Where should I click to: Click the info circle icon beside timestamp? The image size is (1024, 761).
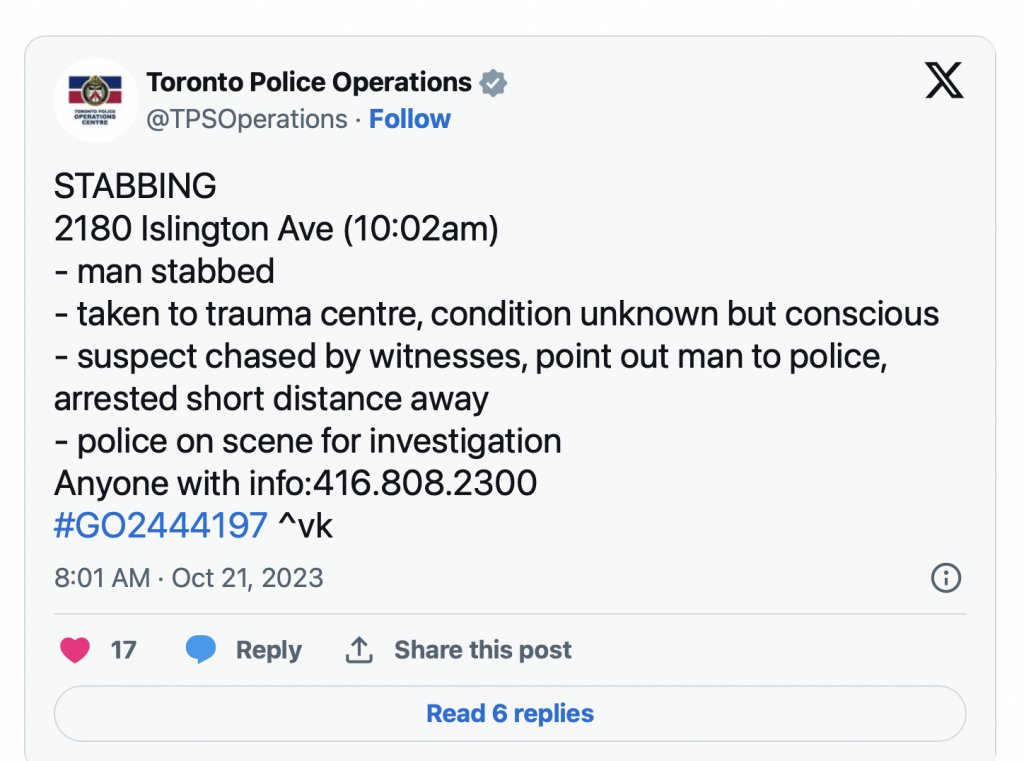[x=945, y=578]
